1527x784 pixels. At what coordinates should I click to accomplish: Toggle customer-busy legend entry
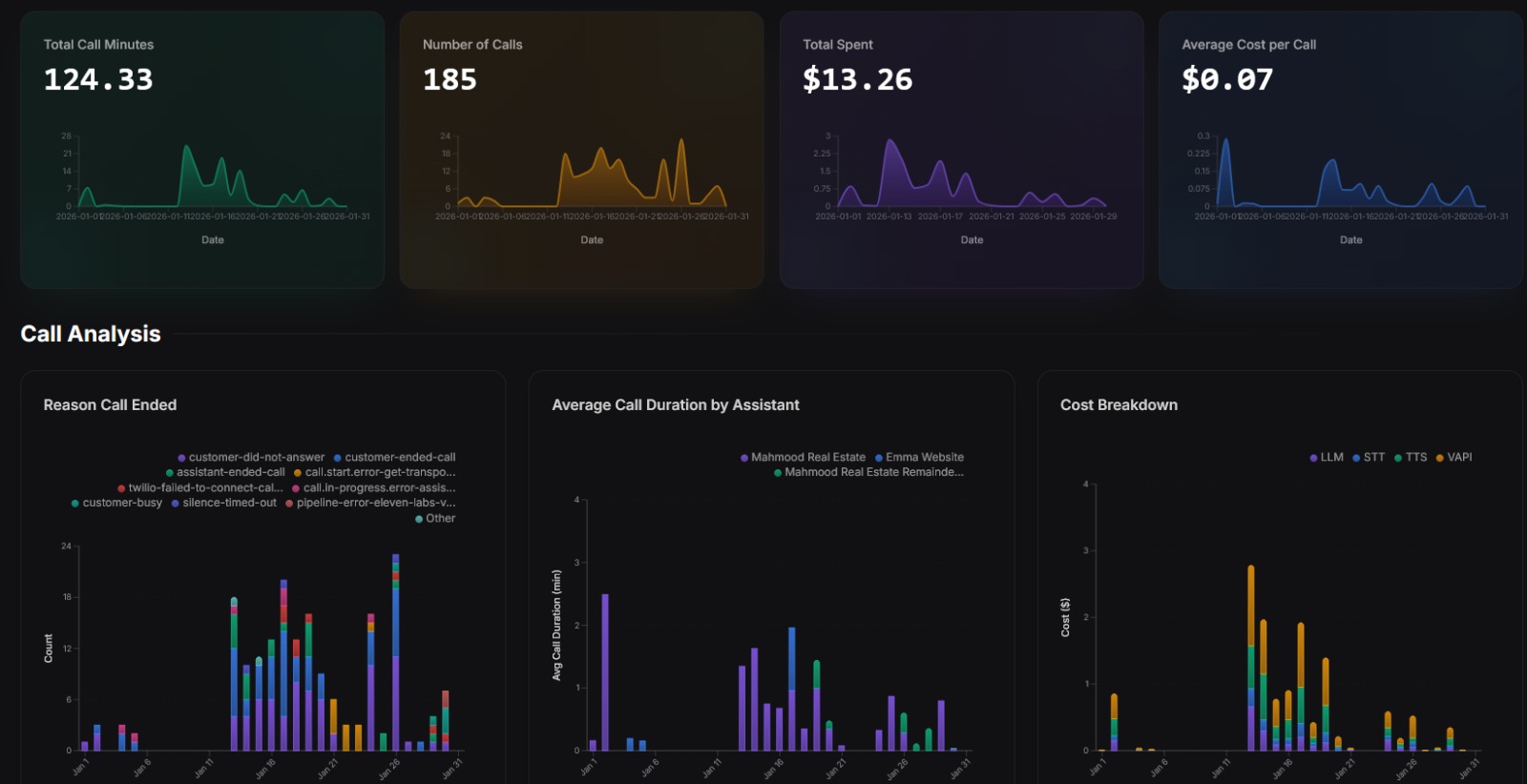(x=116, y=503)
